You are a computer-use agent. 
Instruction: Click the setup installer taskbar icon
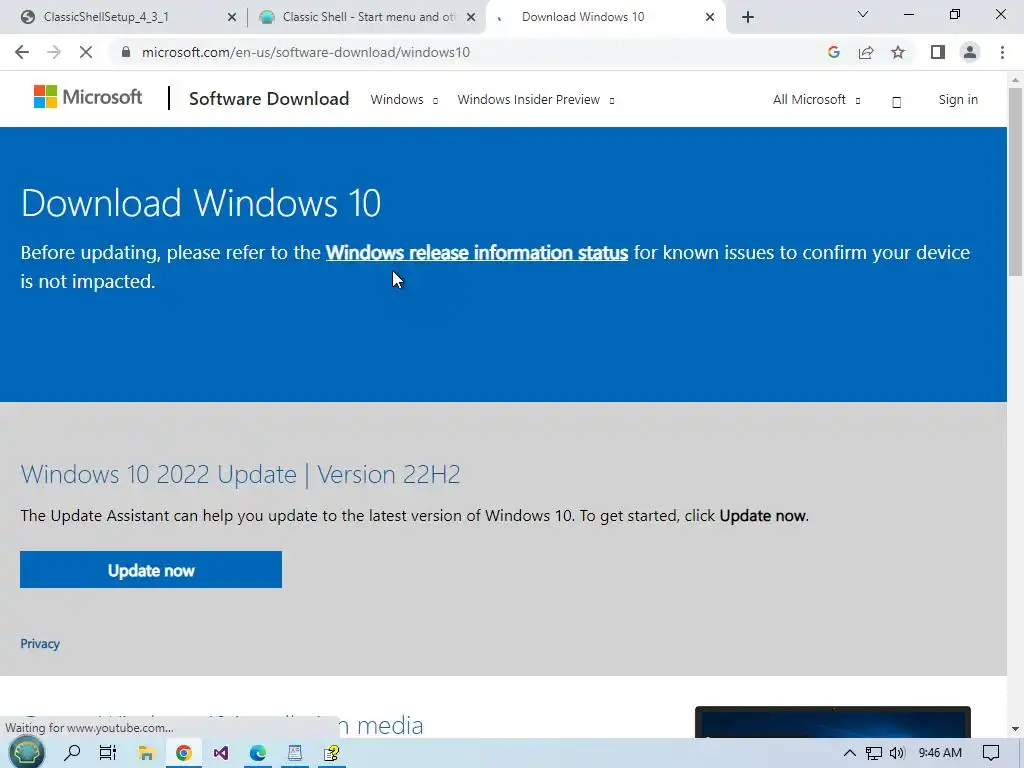[295, 753]
